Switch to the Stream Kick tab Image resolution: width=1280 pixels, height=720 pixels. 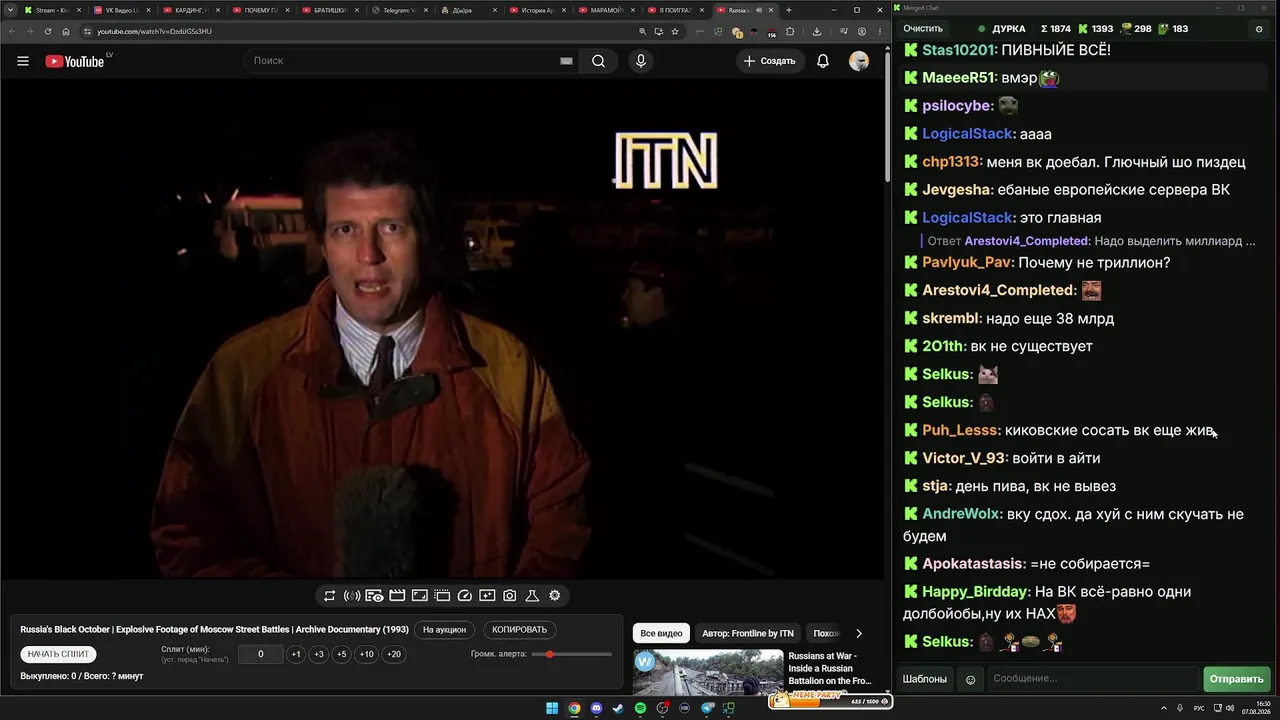51,10
